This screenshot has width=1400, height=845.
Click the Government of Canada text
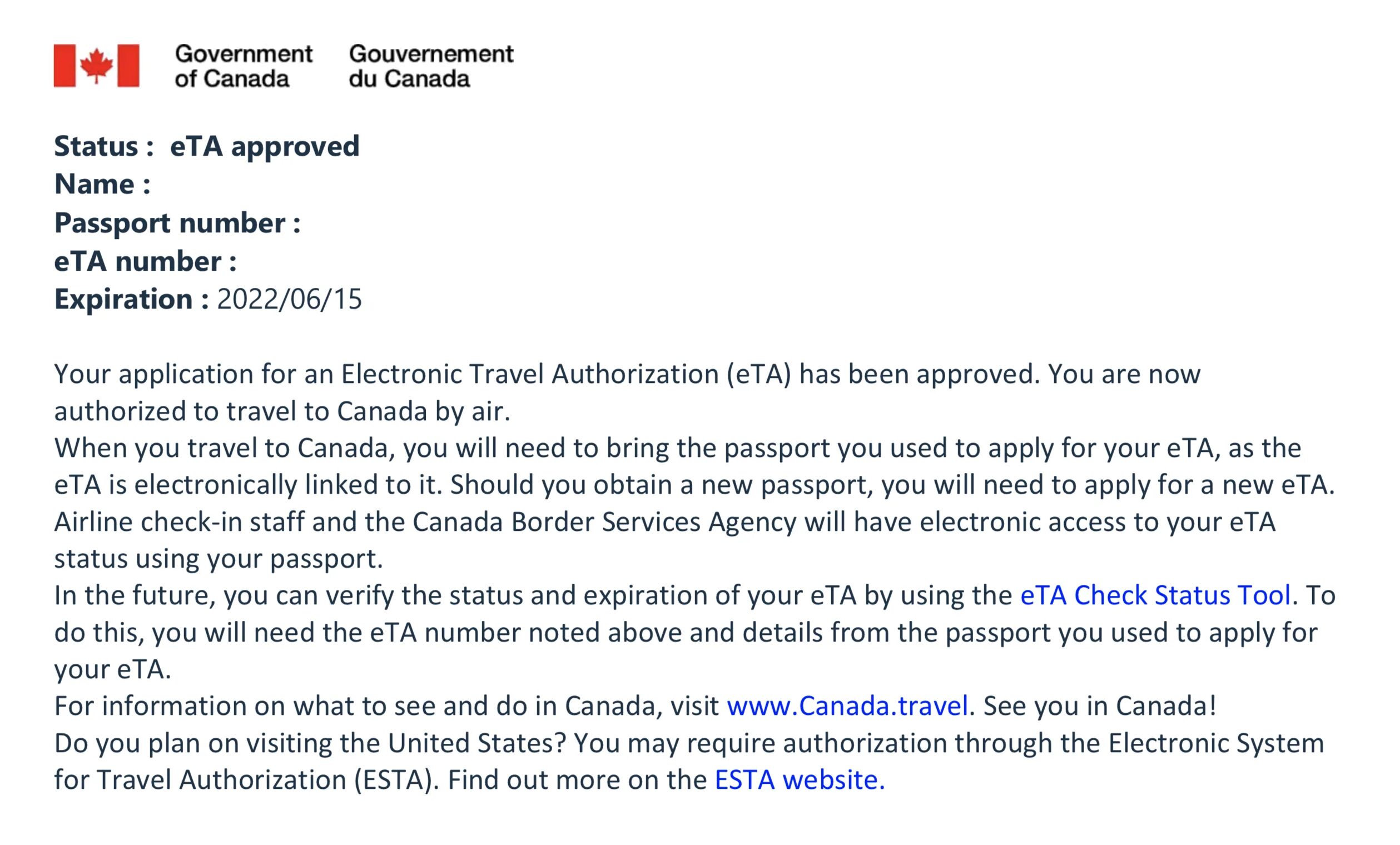tap(244, 66)
